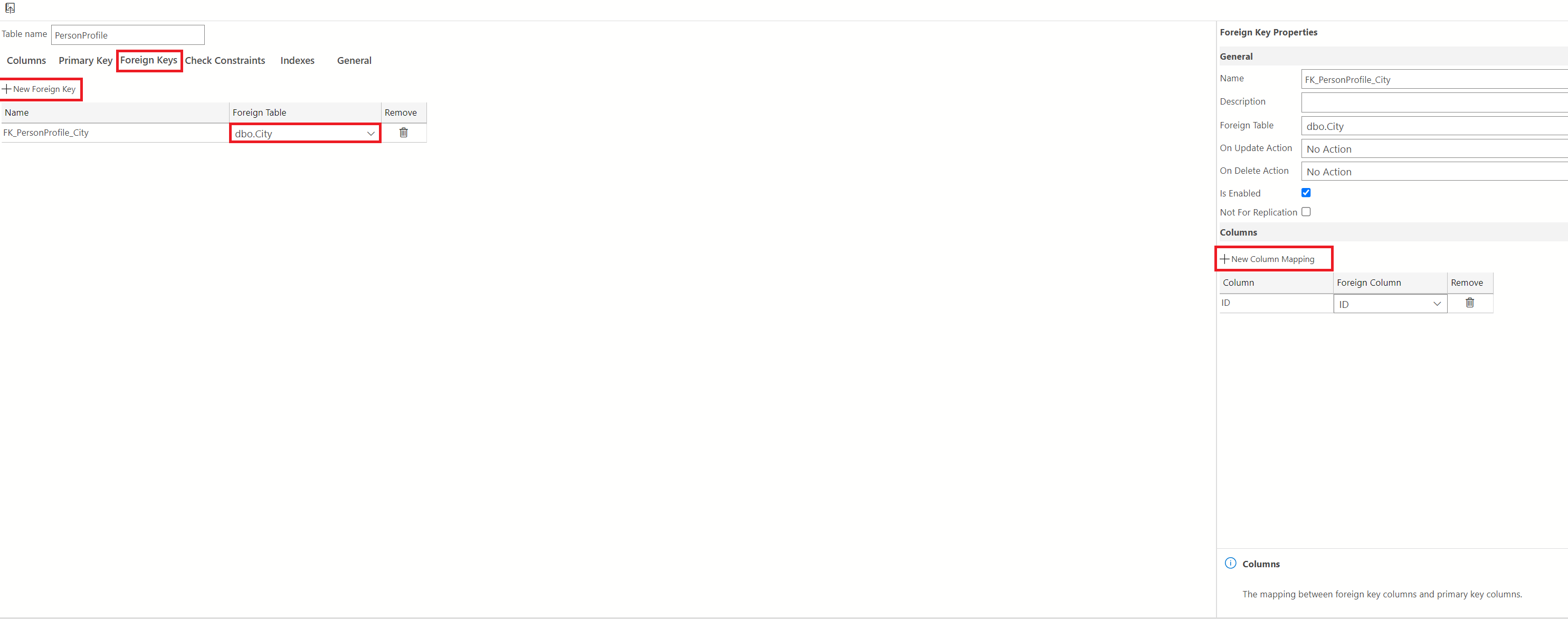Switch to the Columns tab
This screenshot has width=1568, height=619.
[x=27, y=60]
